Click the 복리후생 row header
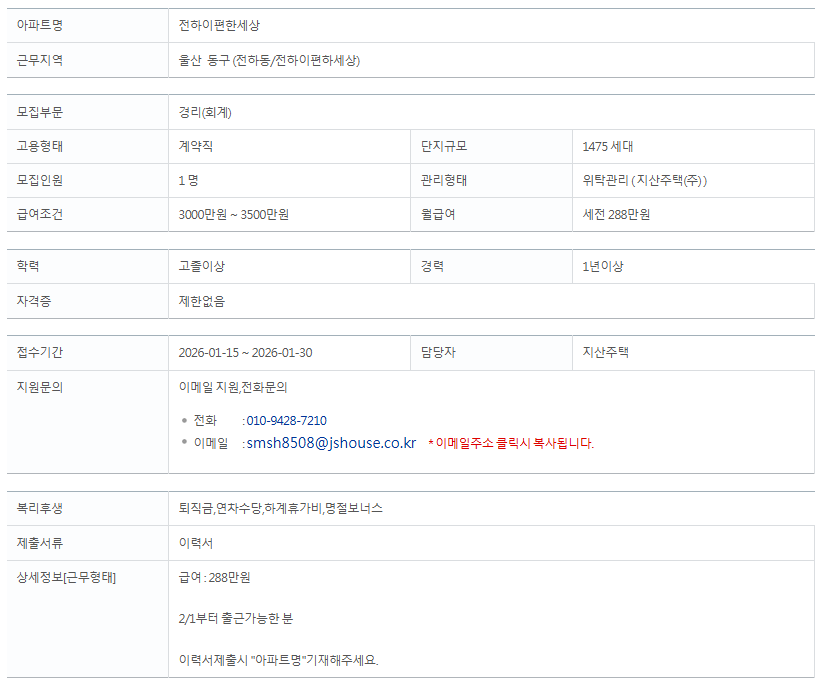 point(39,508)
